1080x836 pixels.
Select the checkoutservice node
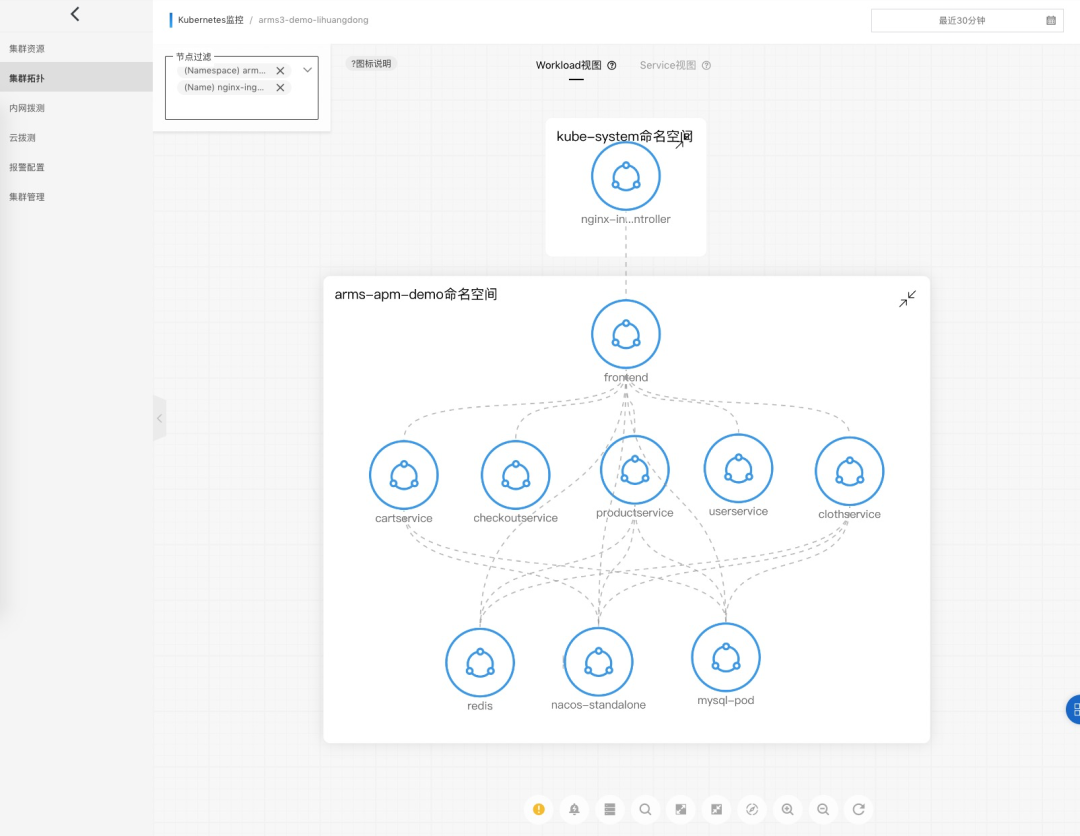click(x=515, y=475)
